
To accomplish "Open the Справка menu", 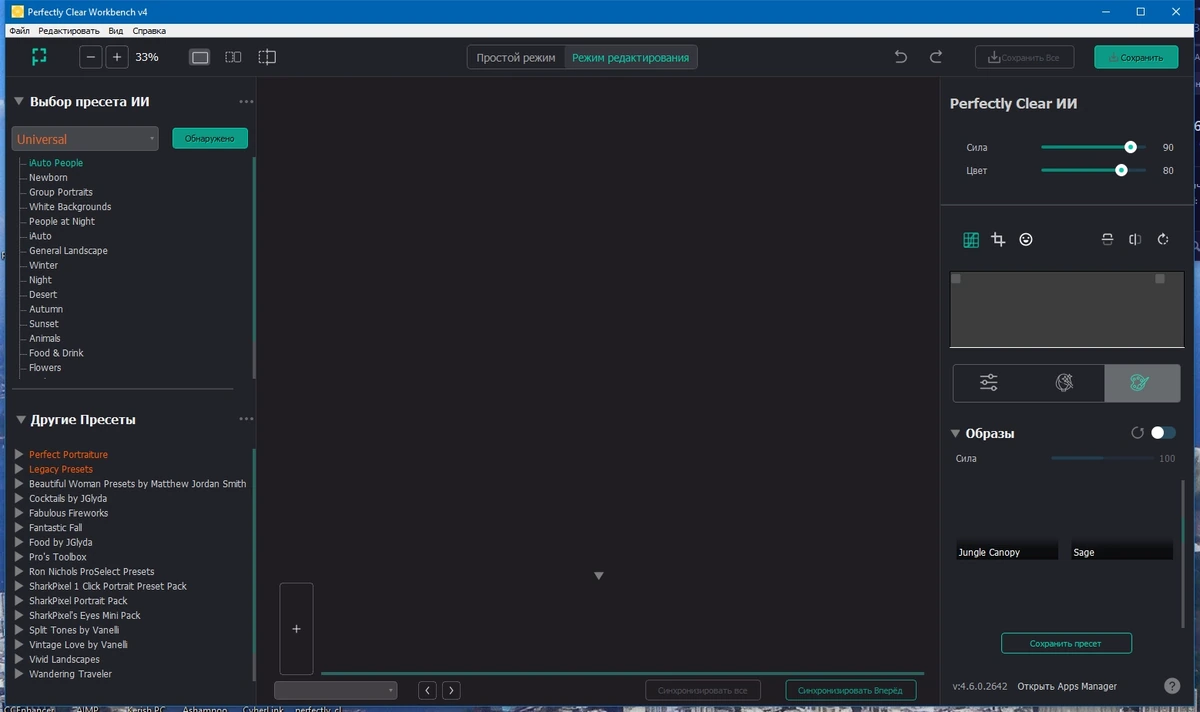I will coord(149,31).
